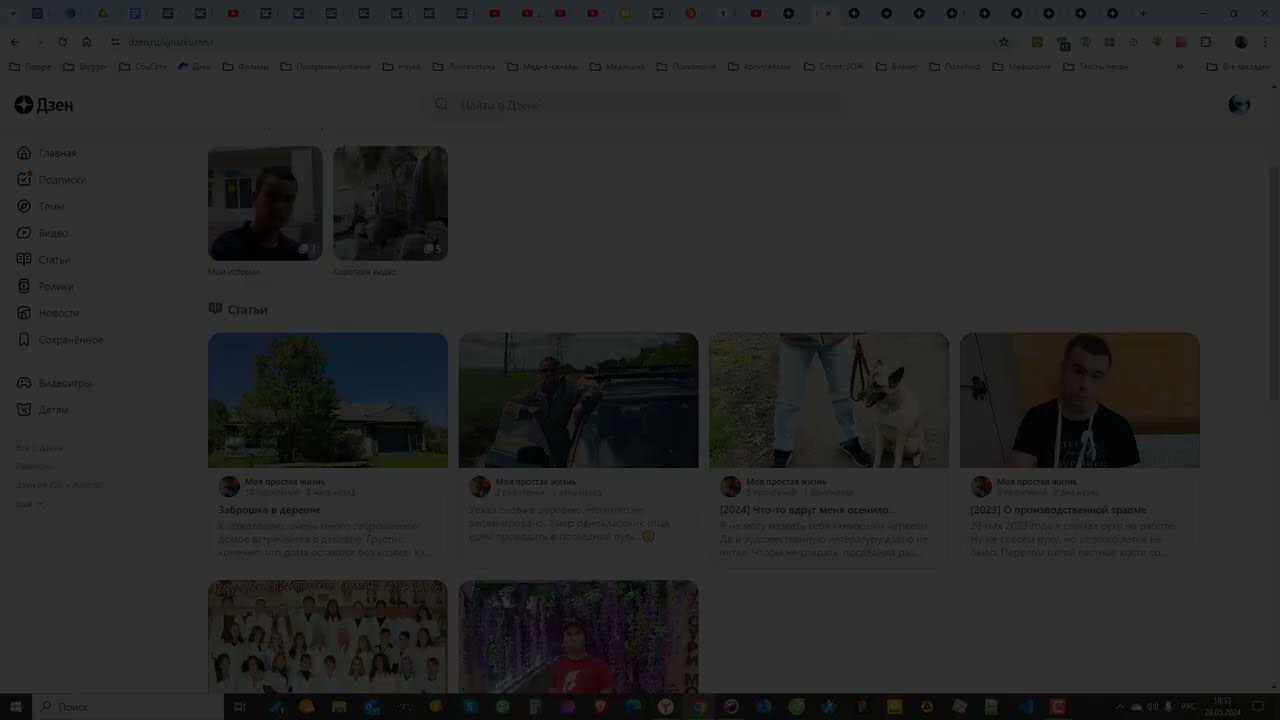Image resolution: width=1280 pixels, height=720 pixels.
Task: Click the Дзен logo in header
Action: [x=44, y=105]
